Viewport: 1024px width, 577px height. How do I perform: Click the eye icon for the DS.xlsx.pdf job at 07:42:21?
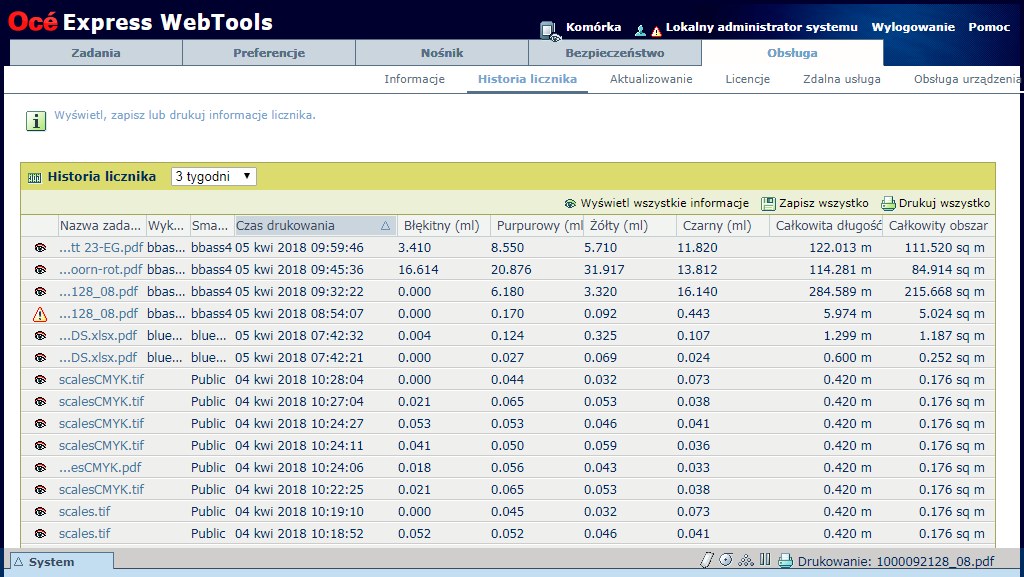point(40,358)
